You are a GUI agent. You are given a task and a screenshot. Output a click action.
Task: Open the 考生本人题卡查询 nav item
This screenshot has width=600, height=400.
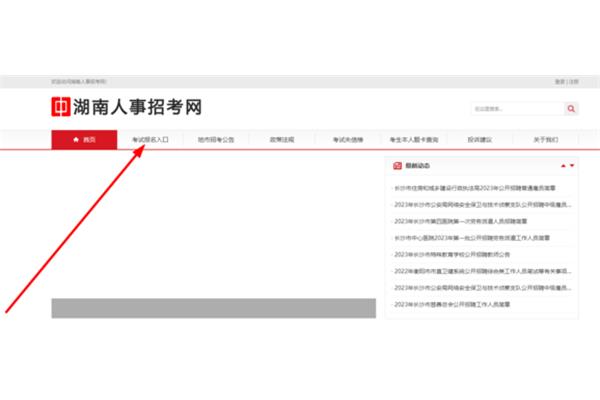(x=414, y=140)
